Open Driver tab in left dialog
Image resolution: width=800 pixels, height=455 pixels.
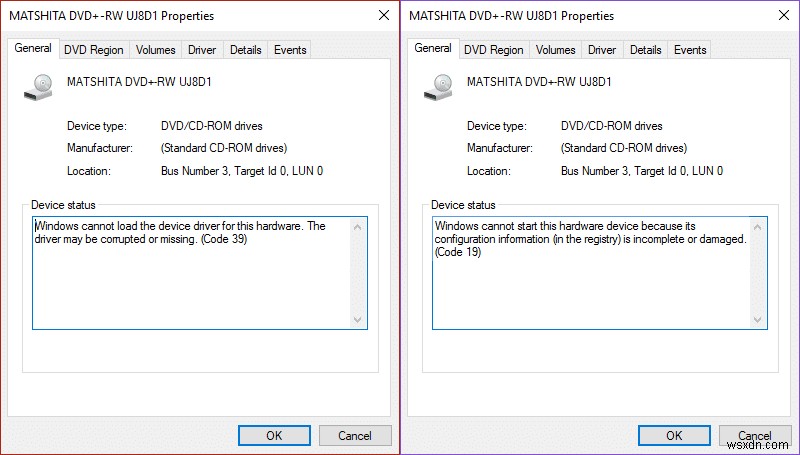(202, 50)
